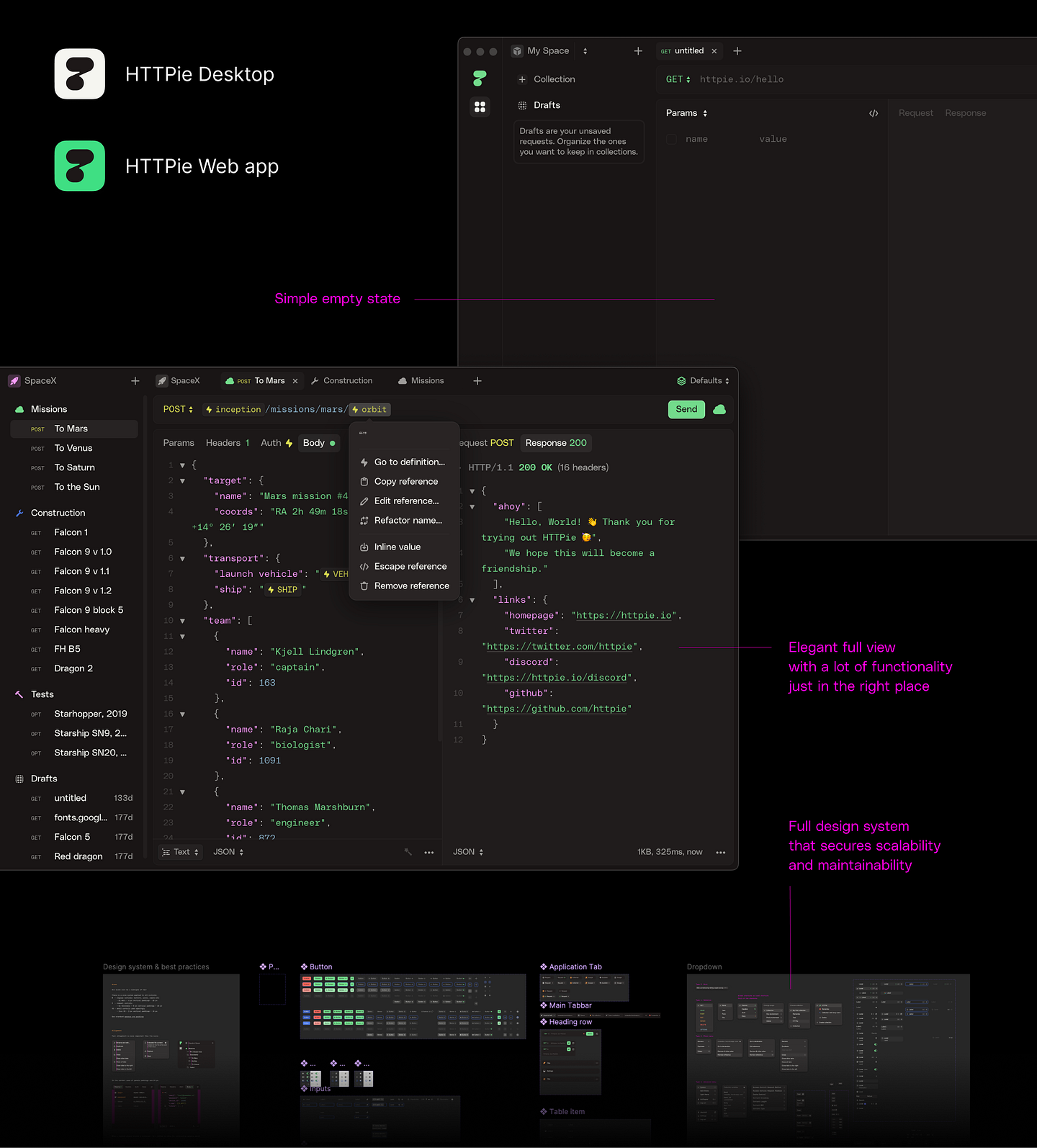Open the spaces grid icon below HTTPie logo
This screenshot has height=1148, width=1037.
coord(480,107)
